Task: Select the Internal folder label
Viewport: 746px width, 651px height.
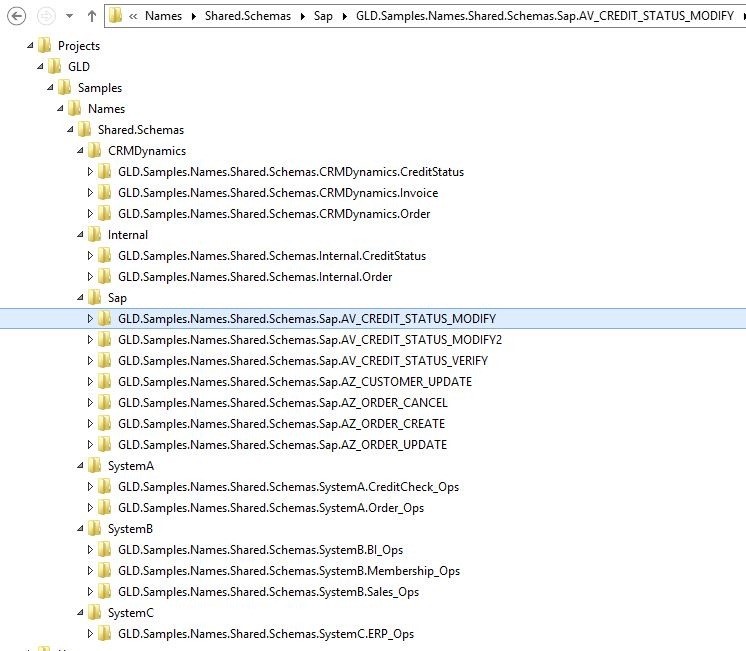Action: coord(128,235)
